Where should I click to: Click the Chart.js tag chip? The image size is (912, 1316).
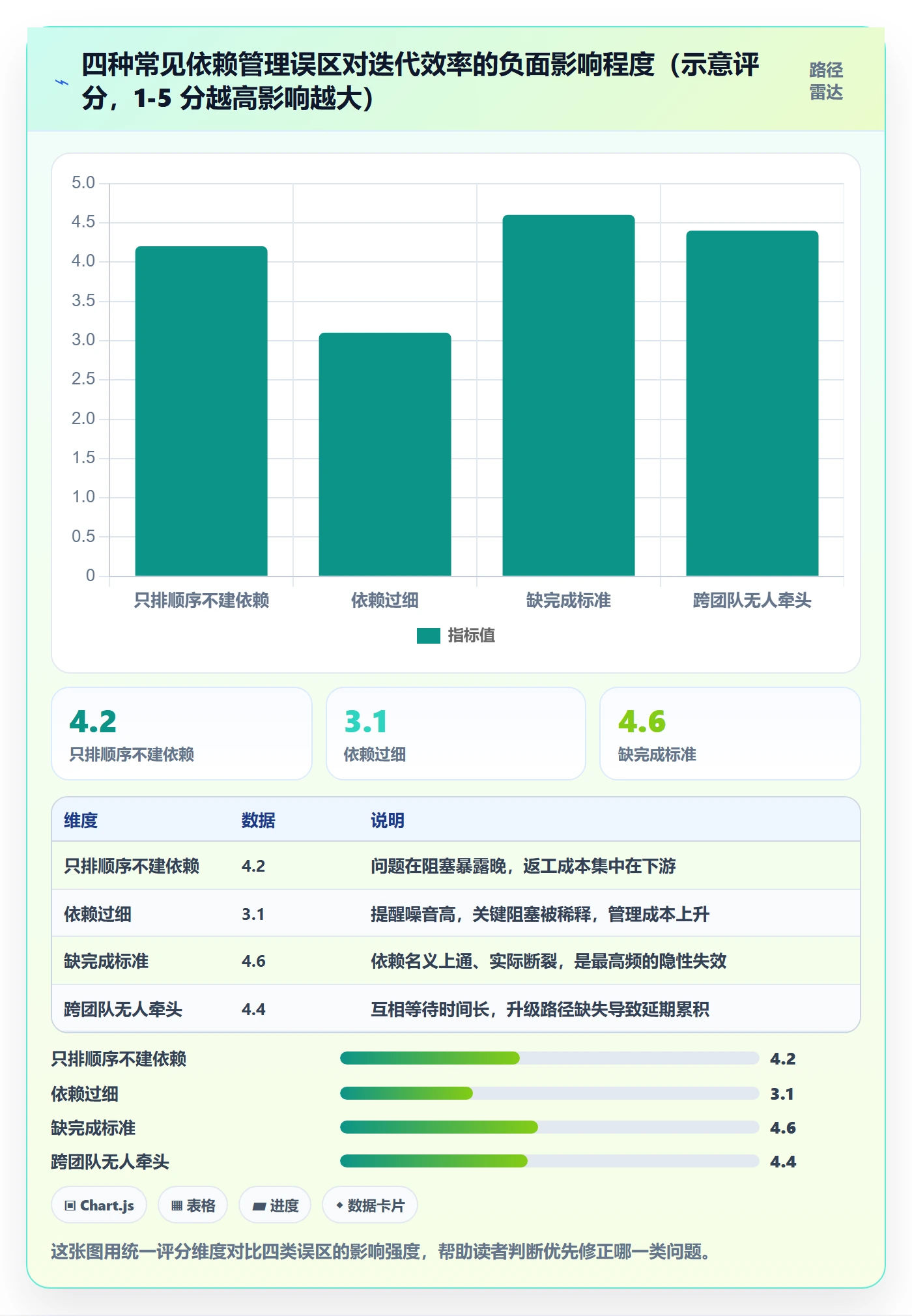click(99, 1205)
